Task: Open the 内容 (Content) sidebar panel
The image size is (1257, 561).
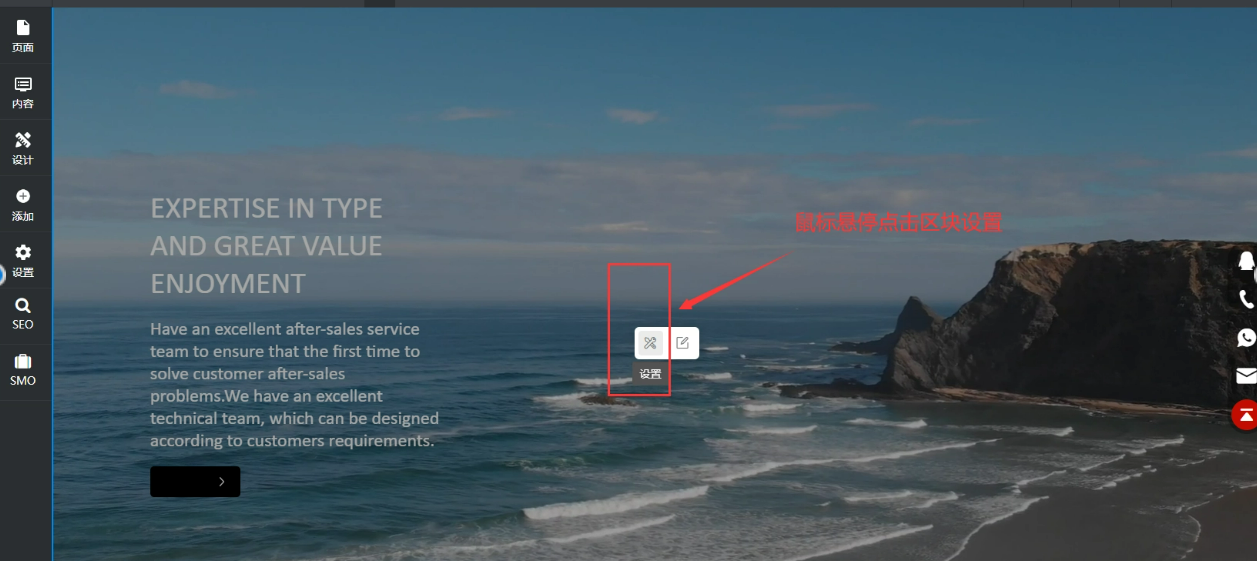Action: pyautogui.click(x=23, y=93)
